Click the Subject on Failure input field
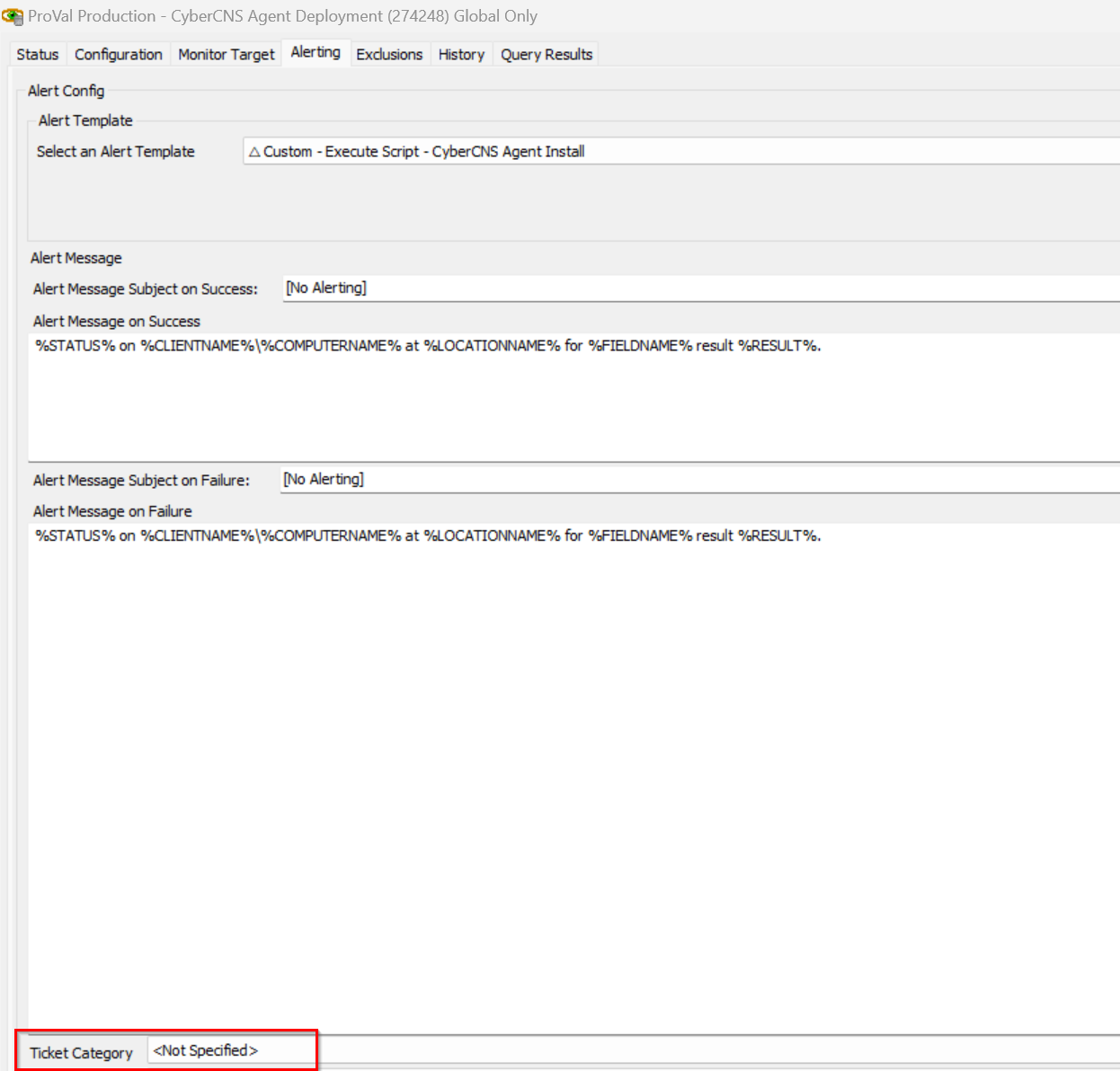 tap(701, 480)
